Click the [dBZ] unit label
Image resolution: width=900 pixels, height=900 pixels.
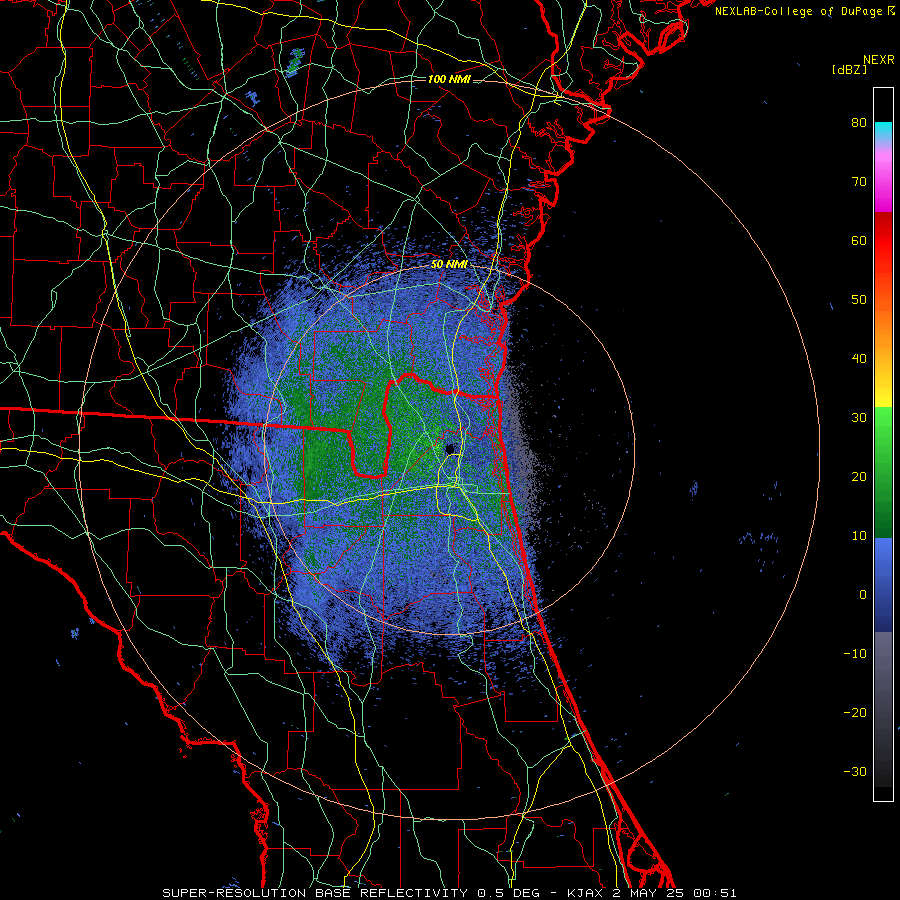click(849, 69)
